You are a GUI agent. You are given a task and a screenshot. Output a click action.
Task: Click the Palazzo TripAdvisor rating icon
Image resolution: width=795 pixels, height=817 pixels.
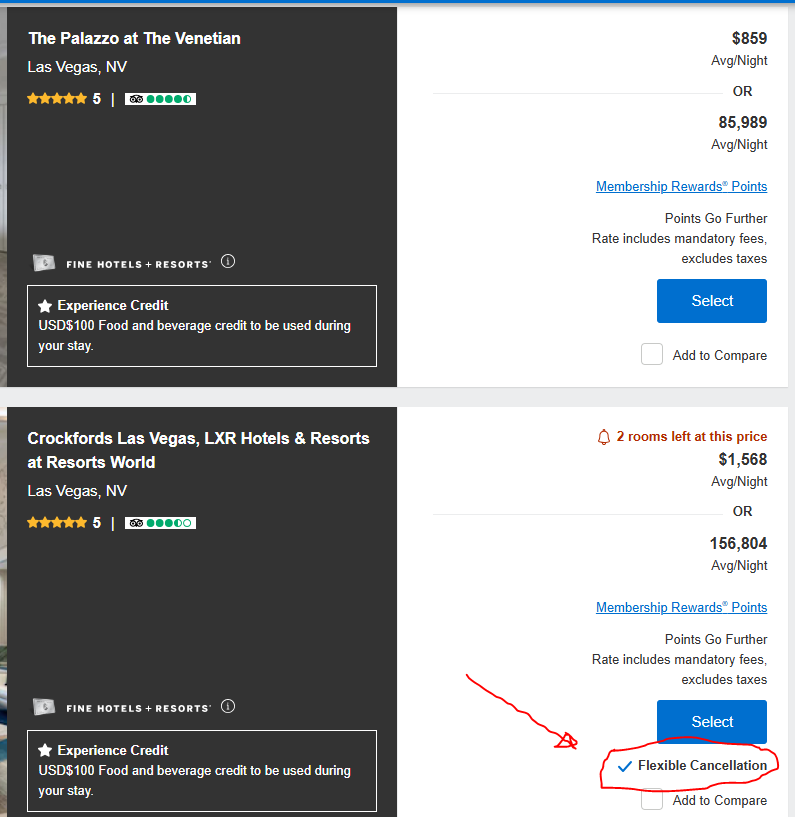160,99
